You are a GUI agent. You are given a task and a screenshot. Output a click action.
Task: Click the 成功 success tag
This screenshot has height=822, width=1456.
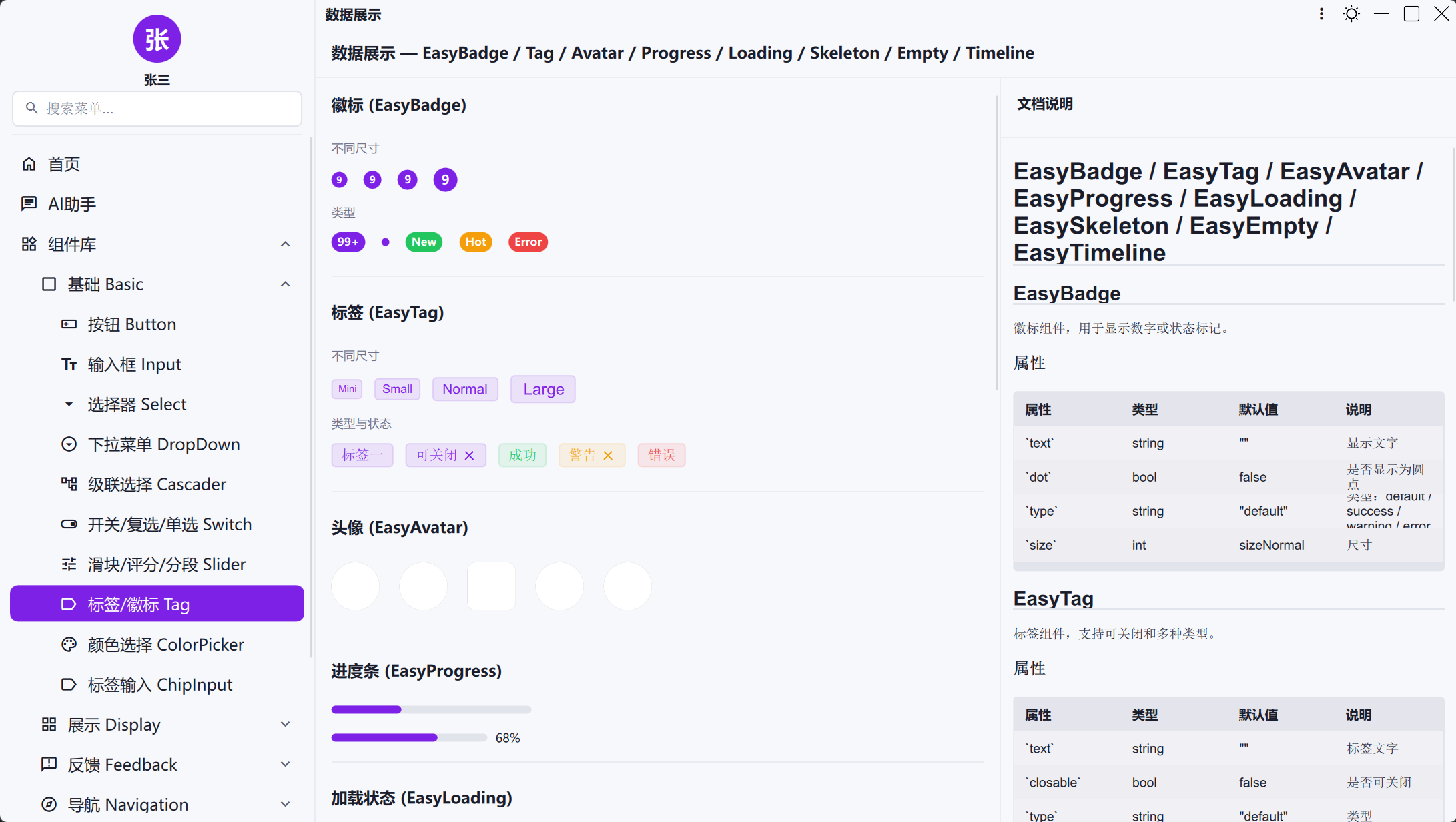pos(522,455)
